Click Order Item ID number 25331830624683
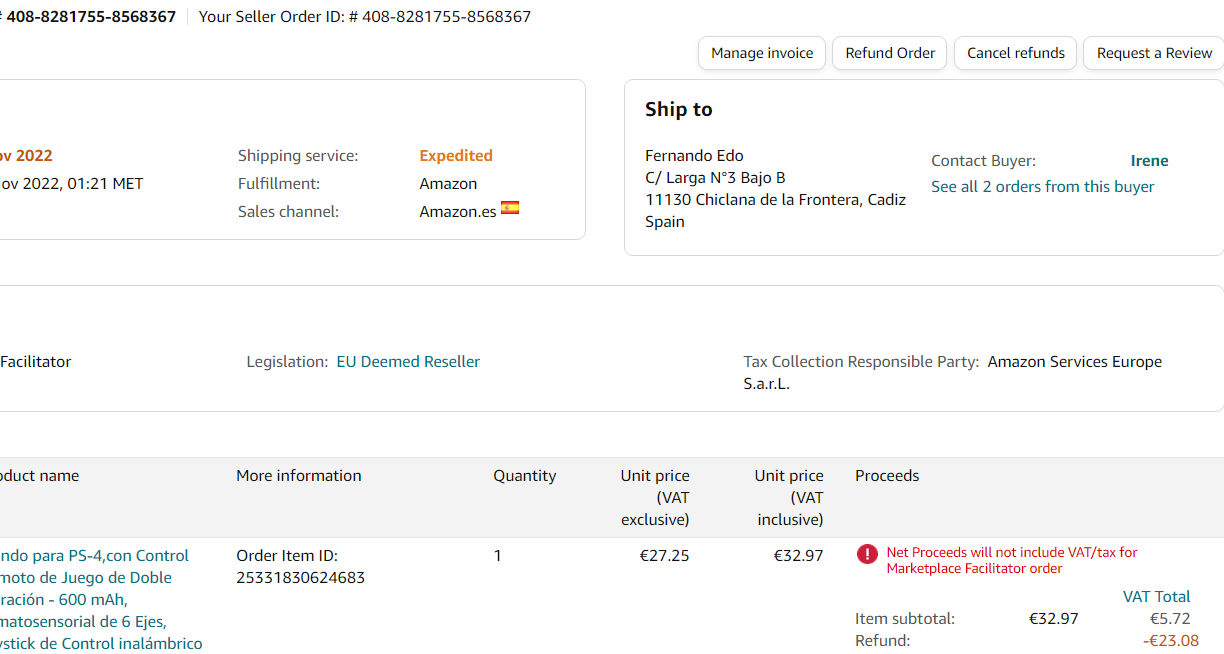Image resolution: width=1224 pixels, height=654 pixels. coord(300,578)
